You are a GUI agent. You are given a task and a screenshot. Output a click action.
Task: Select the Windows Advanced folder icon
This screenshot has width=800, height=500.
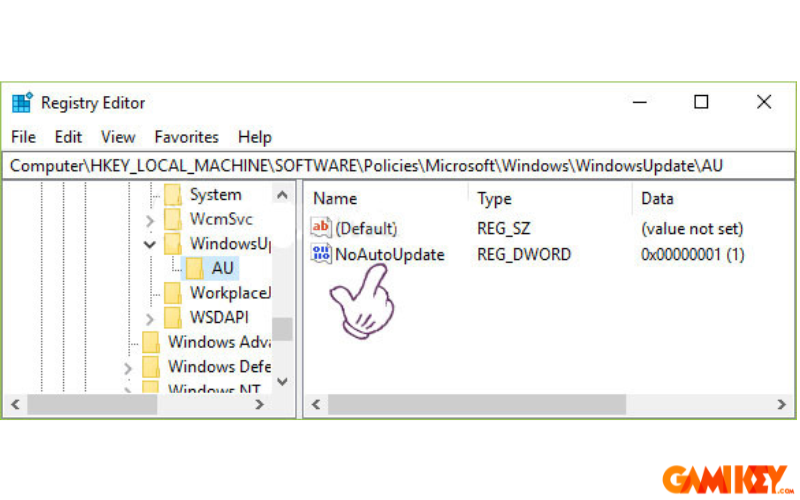(151, 342)
